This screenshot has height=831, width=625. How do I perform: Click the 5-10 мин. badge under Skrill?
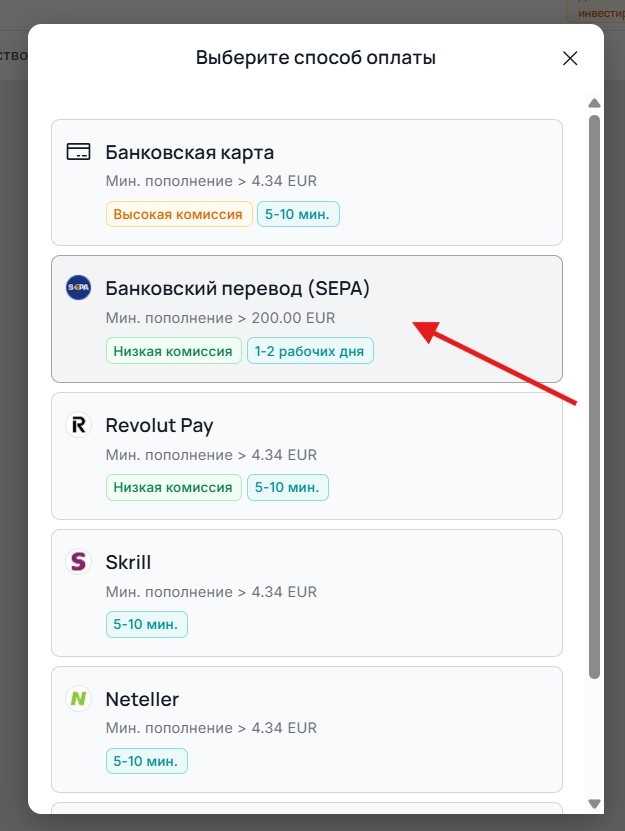146,624
